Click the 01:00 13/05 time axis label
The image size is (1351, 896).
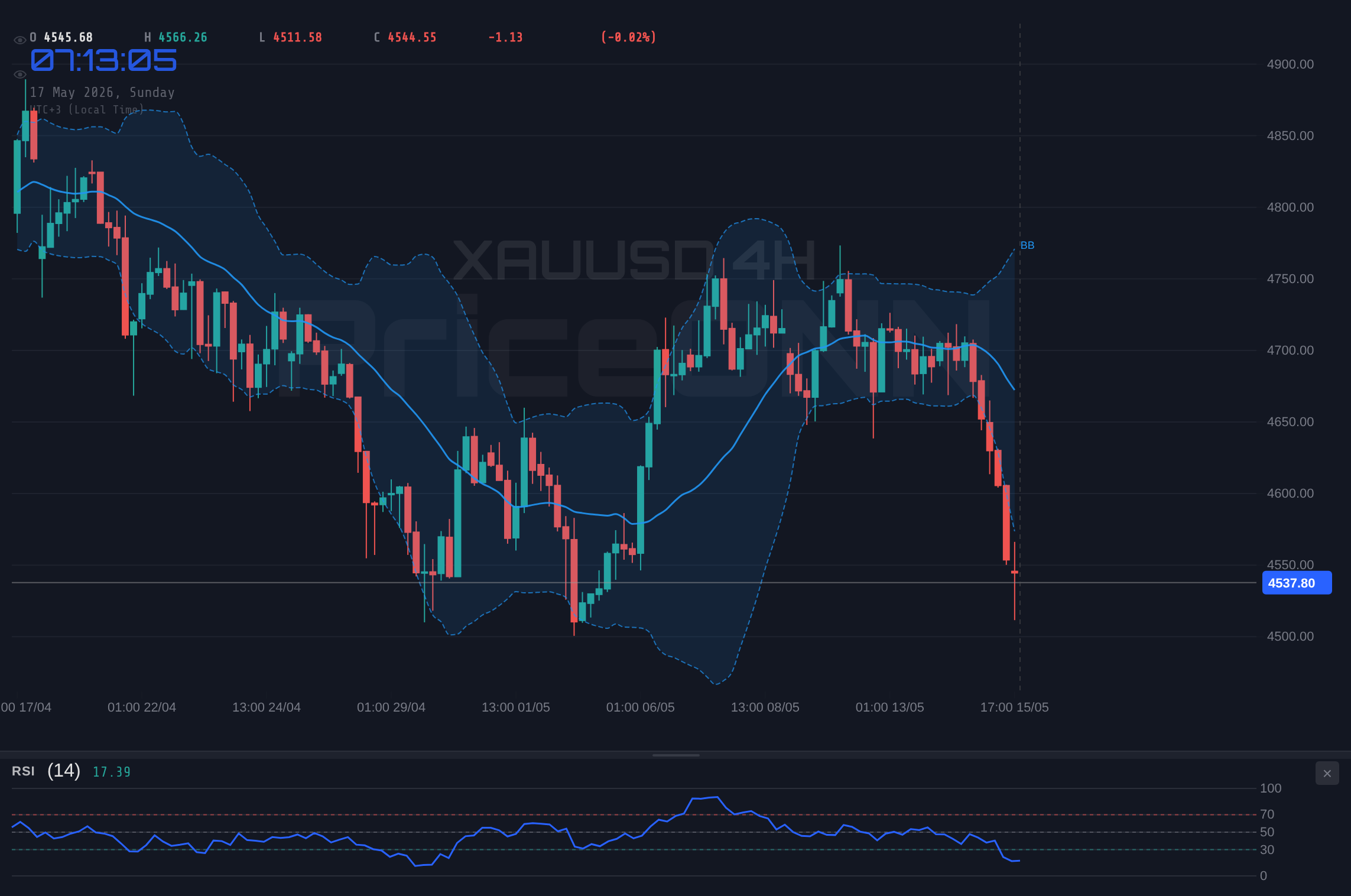[890, 707]
